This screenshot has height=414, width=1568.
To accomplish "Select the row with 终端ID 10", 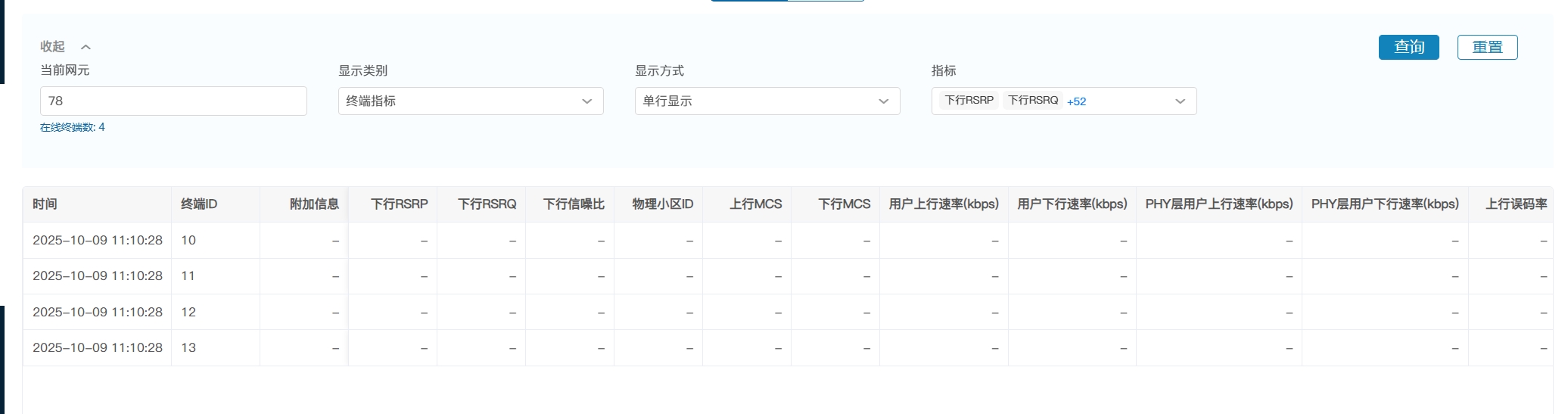I will pos(188,241).
